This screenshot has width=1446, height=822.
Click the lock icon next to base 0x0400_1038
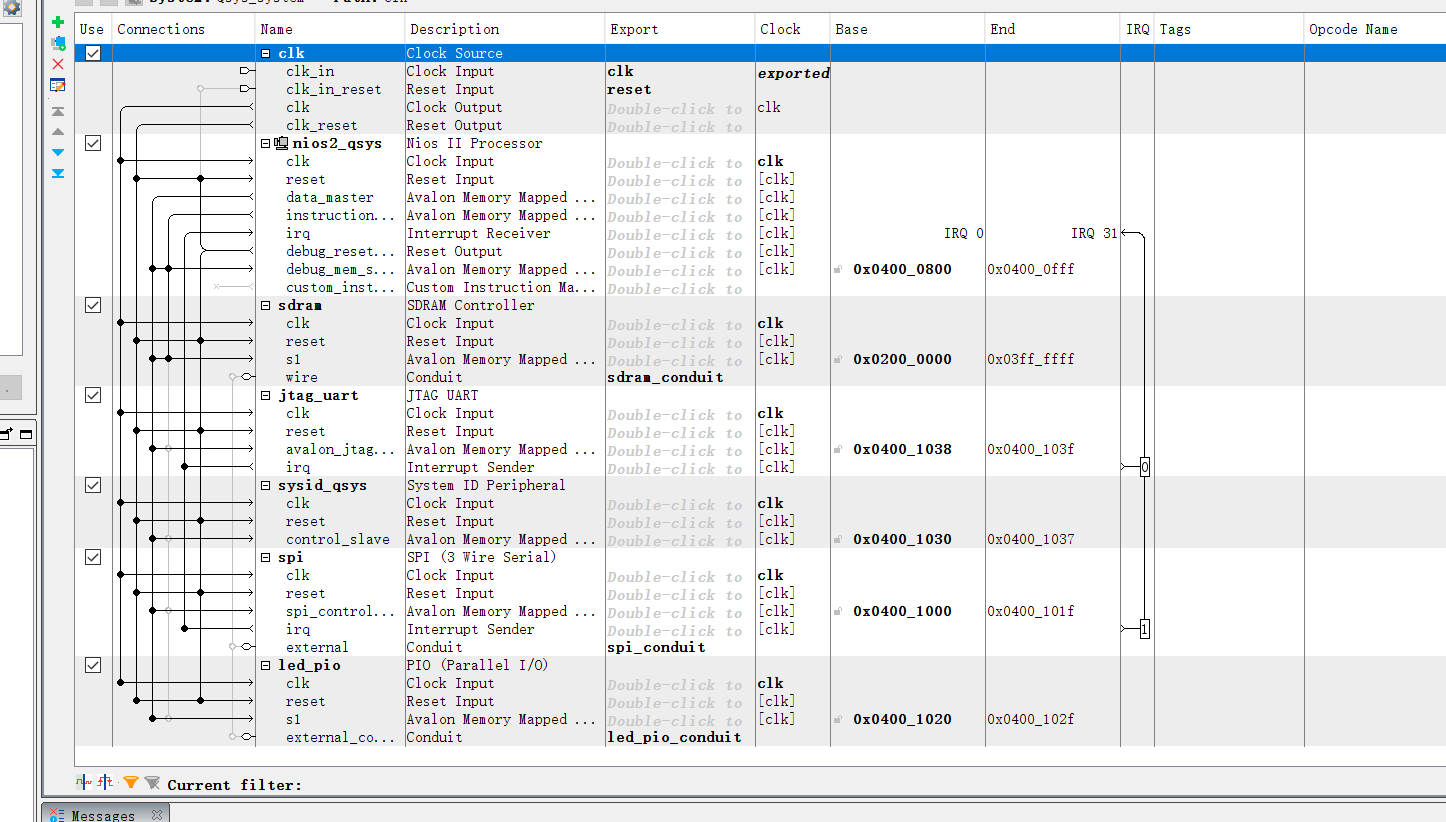pyautogui.click(x=838, y=450)
